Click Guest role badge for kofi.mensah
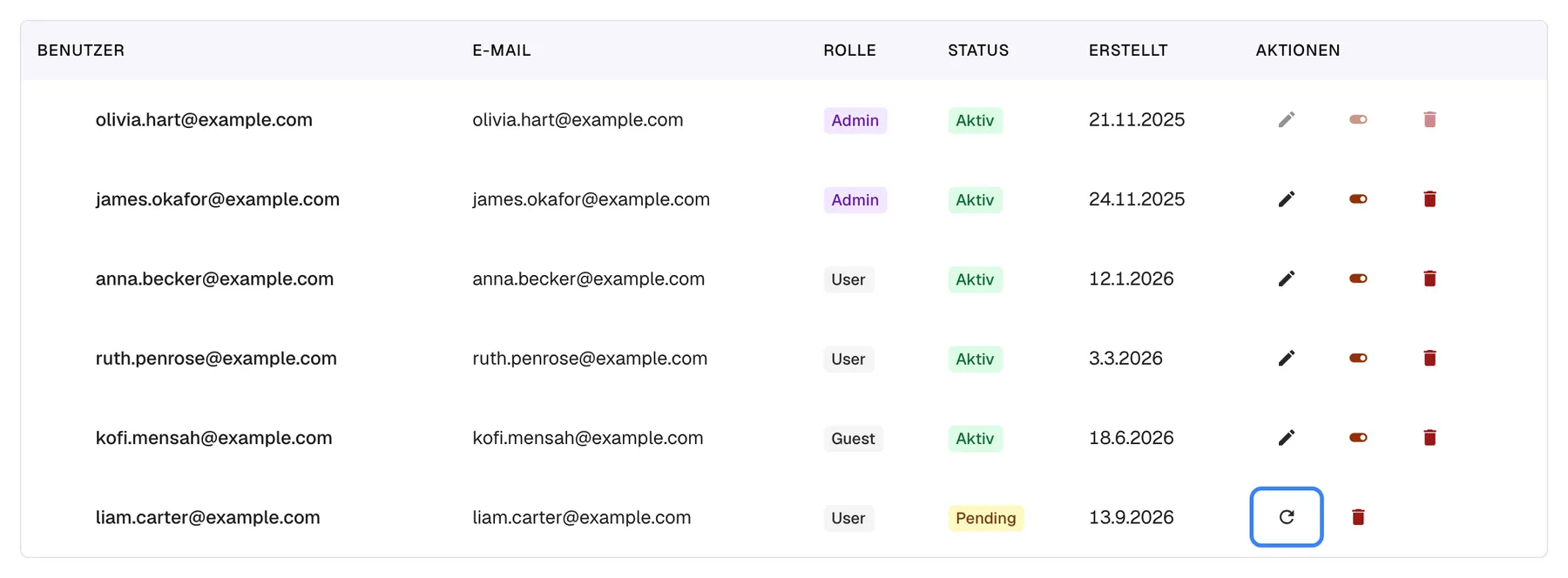 [x=854, y=439]
